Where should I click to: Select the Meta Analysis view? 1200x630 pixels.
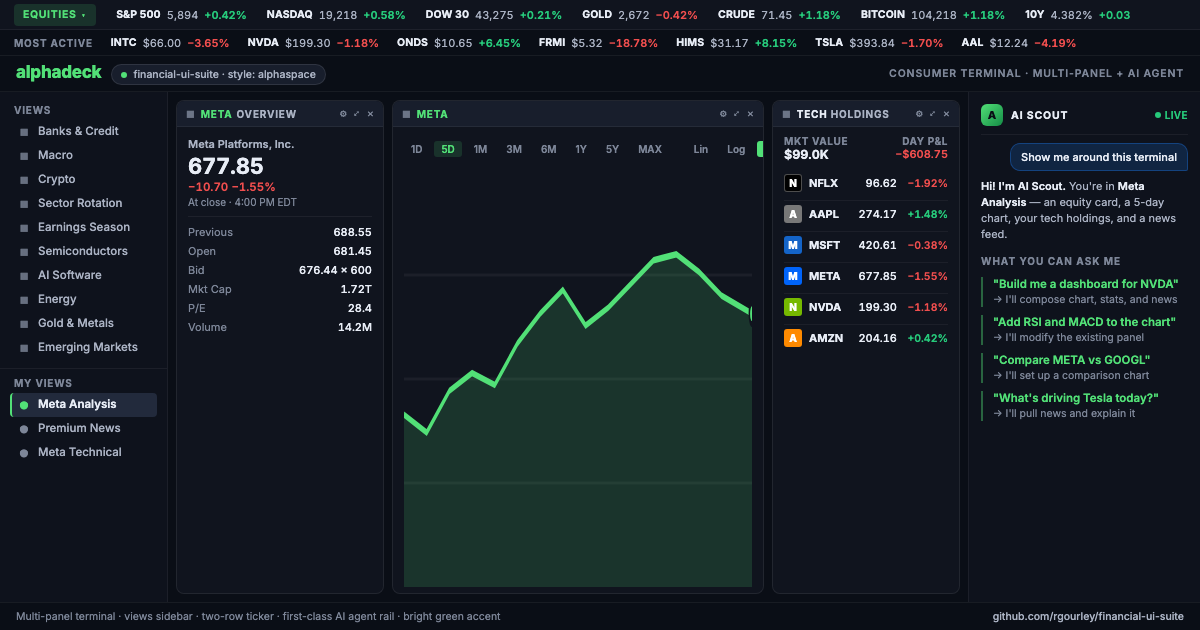click(83, 404)
